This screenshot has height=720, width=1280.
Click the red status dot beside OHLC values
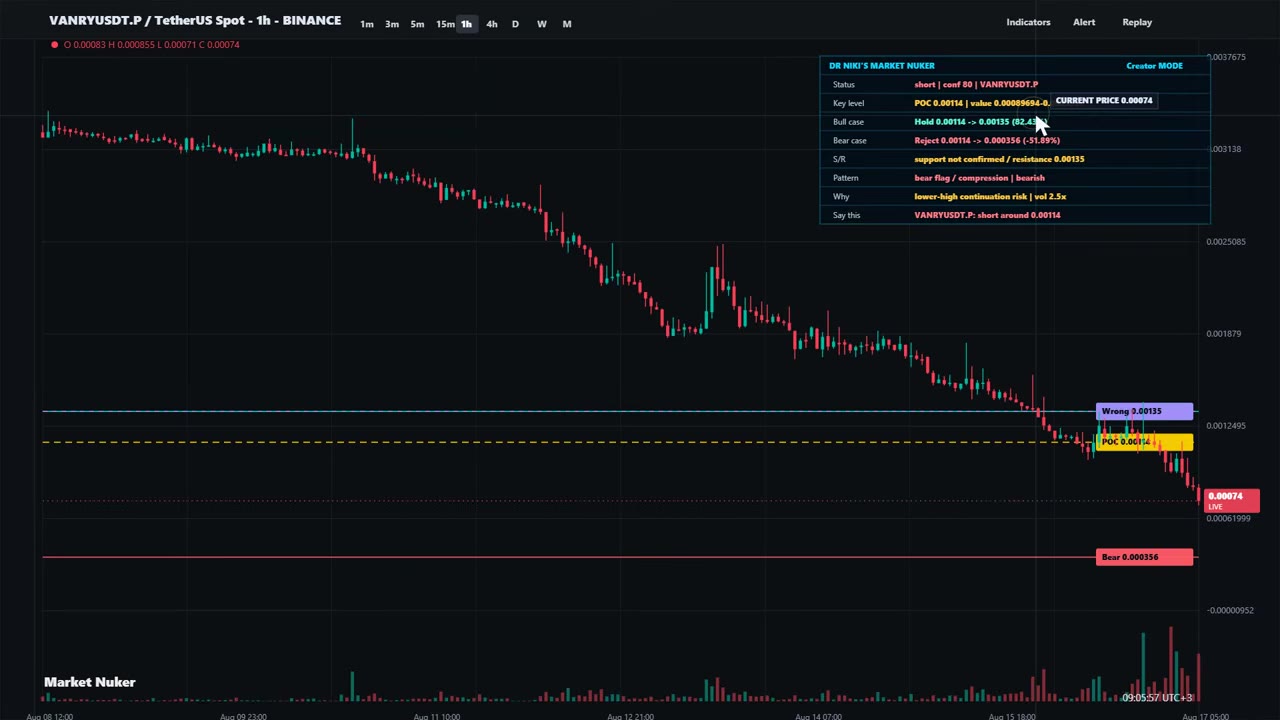tap(54, 44)
